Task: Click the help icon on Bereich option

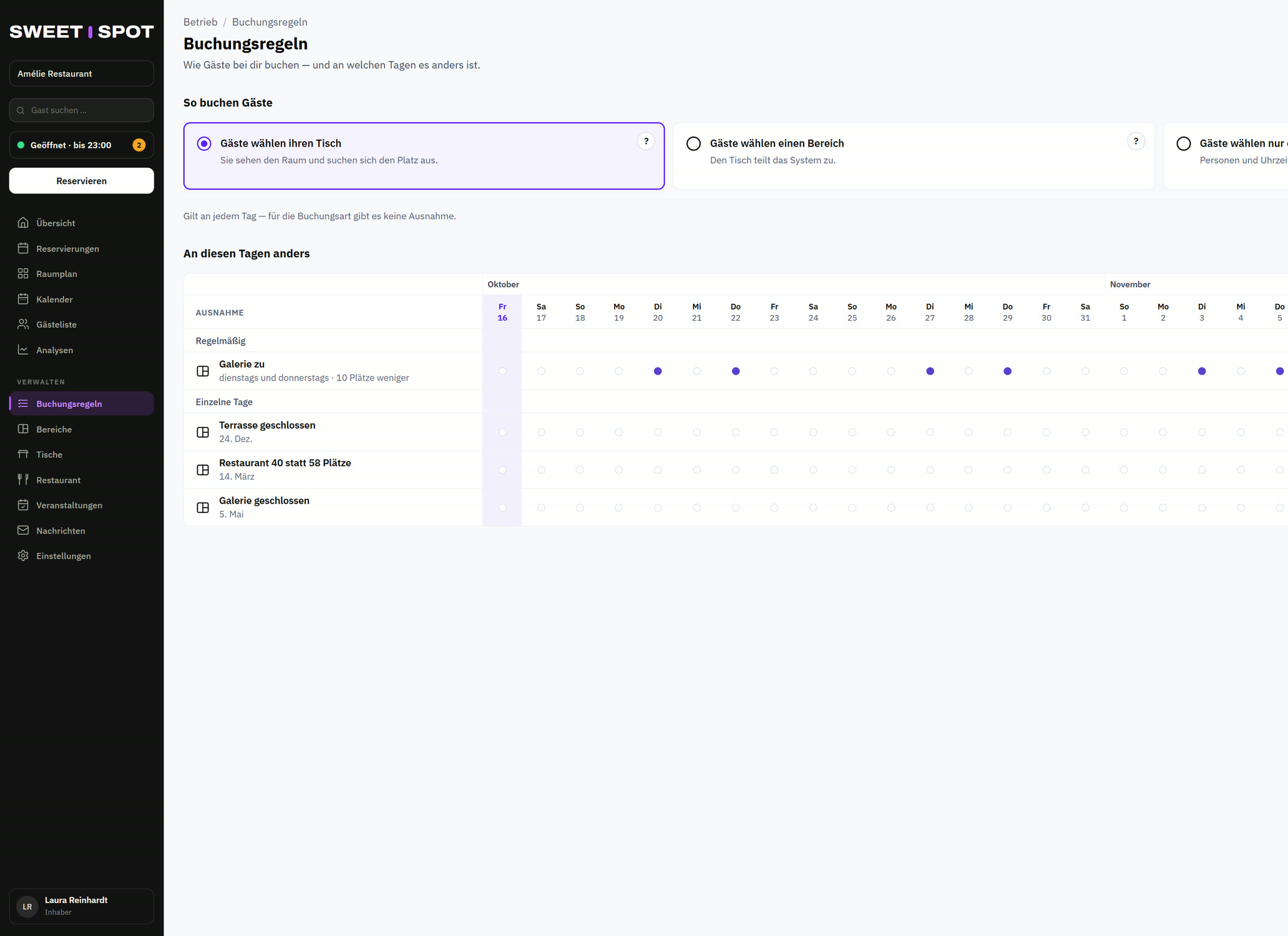Action: pyautogui.click(x=1136, y=142)
